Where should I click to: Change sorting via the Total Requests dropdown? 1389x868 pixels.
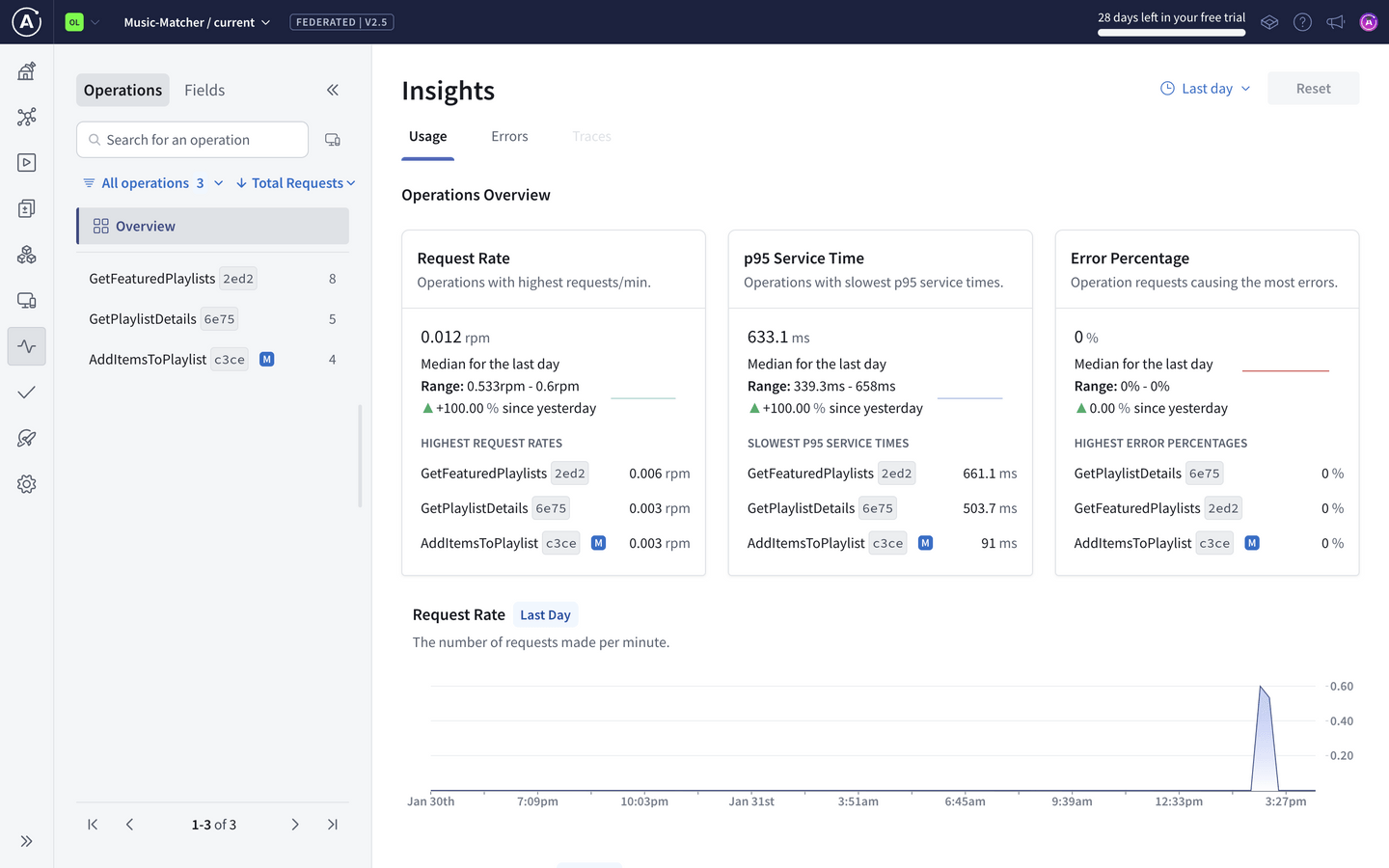[x=295, y=182]
